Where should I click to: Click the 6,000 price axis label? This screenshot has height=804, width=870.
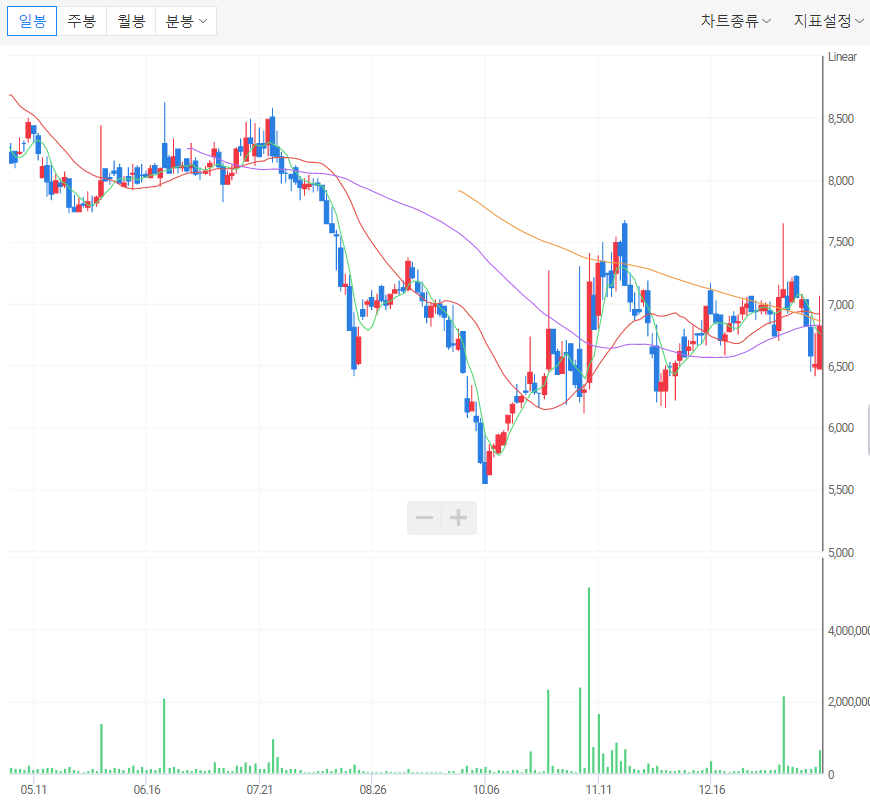click(x=841, y=428)
